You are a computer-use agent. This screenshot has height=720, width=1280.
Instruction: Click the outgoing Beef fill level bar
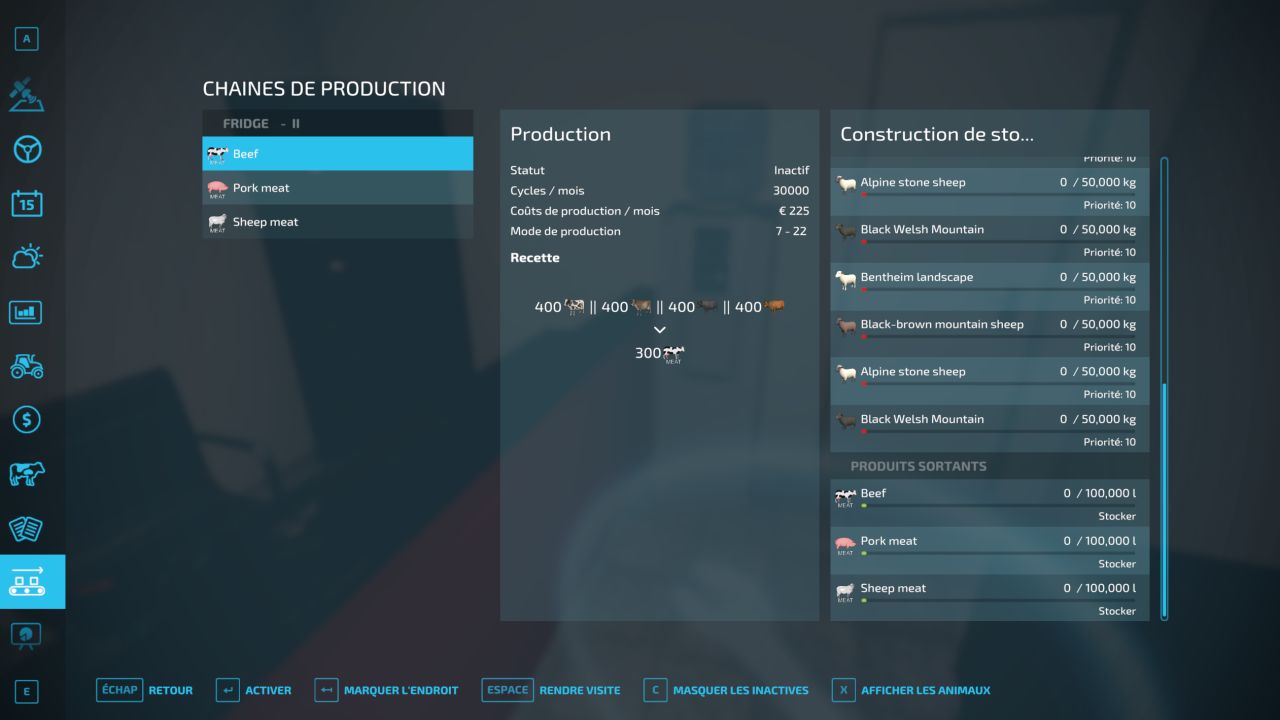[998, 506]
